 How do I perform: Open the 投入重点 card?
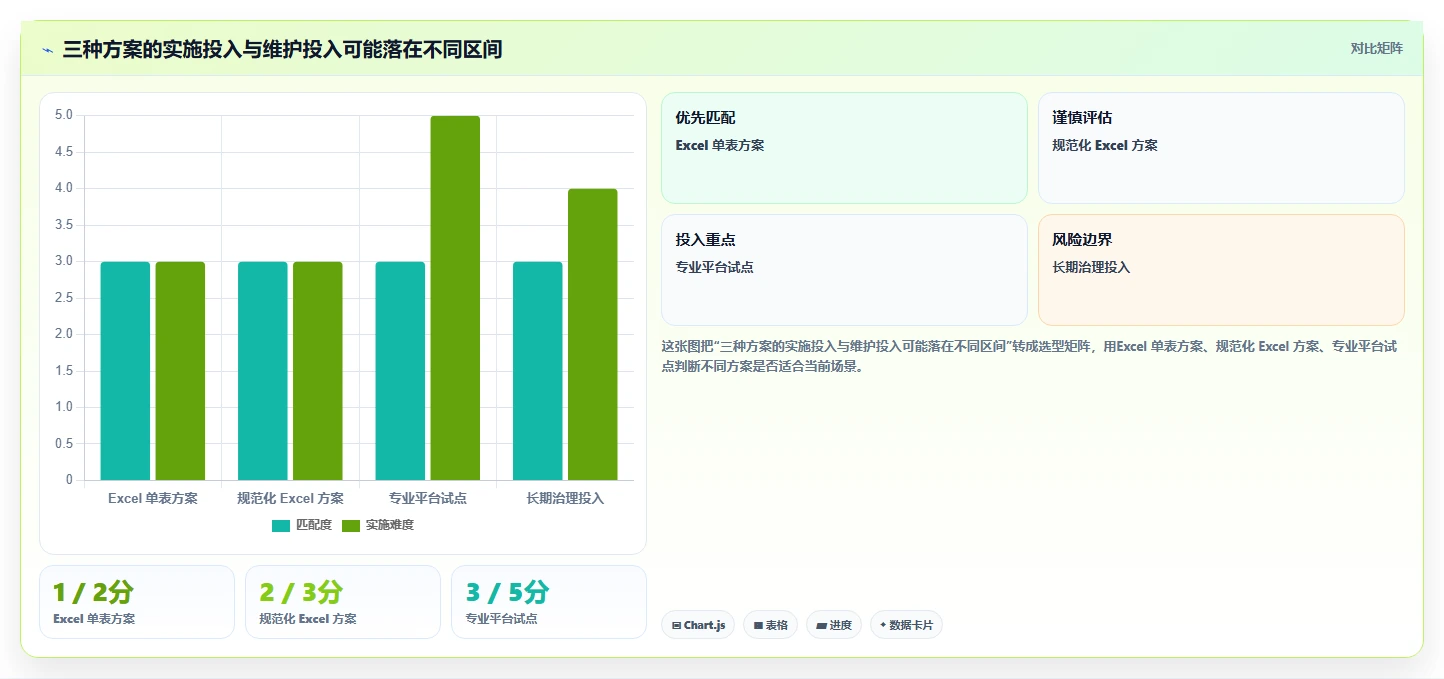[844, 270]
